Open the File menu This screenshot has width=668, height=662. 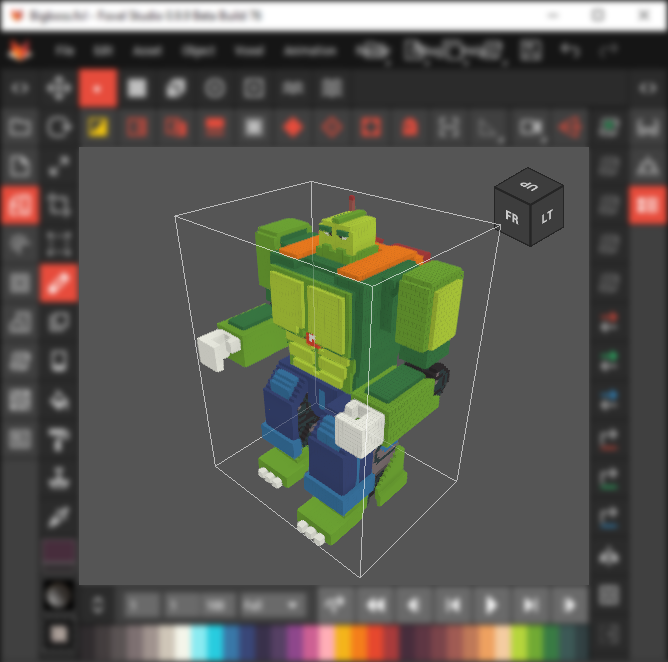tap(65, 50)
